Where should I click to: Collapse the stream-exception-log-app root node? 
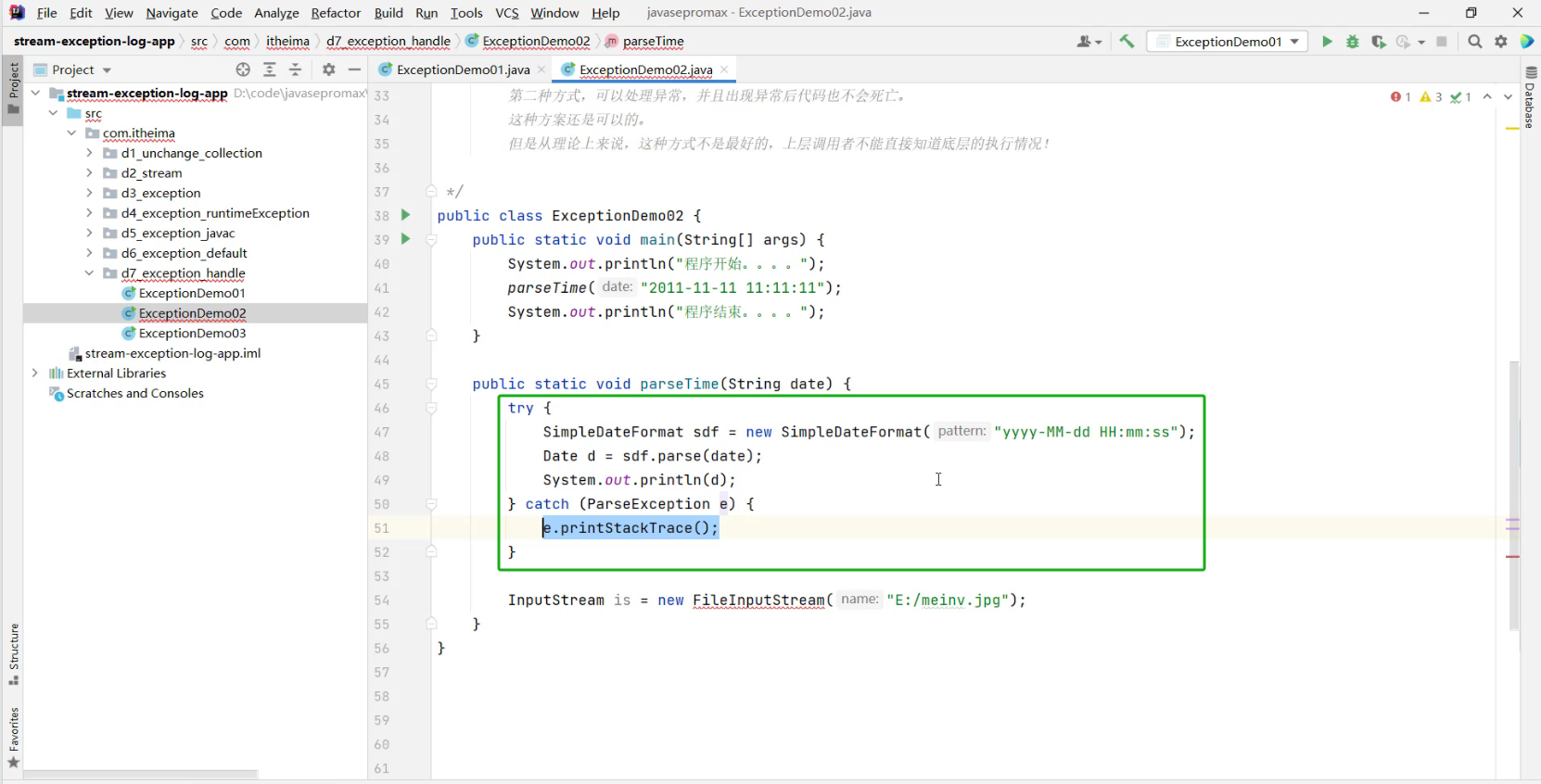(x=35, y=93)
